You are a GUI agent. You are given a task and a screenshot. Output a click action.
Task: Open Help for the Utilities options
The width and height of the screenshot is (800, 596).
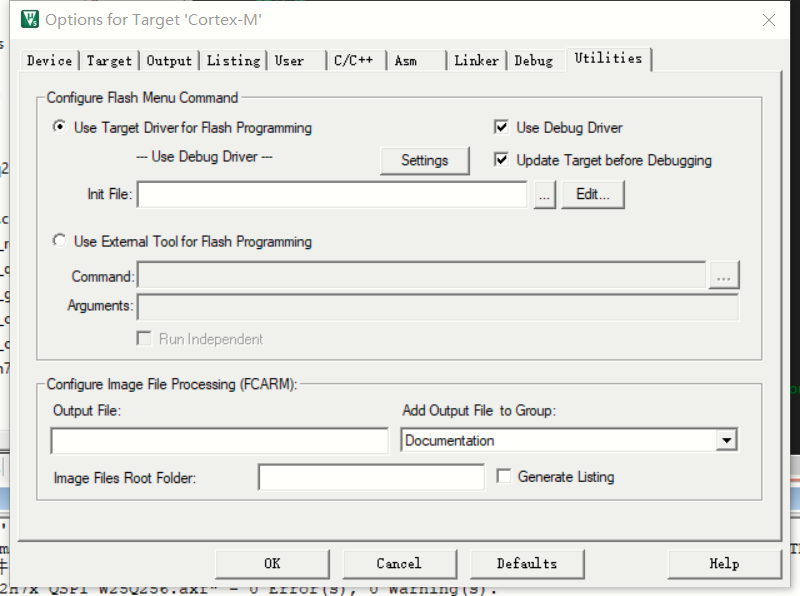[x=724, y=564]
